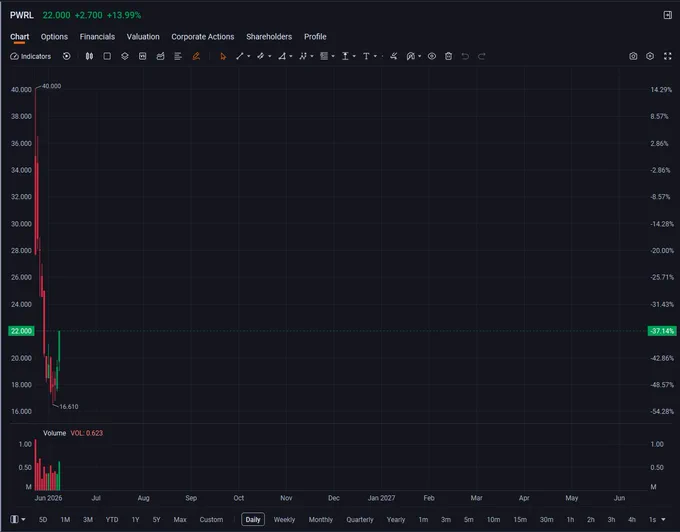Delete drawings with the trash icon
The width and height of the screenshot is (680, 532).
pos(448,56)
